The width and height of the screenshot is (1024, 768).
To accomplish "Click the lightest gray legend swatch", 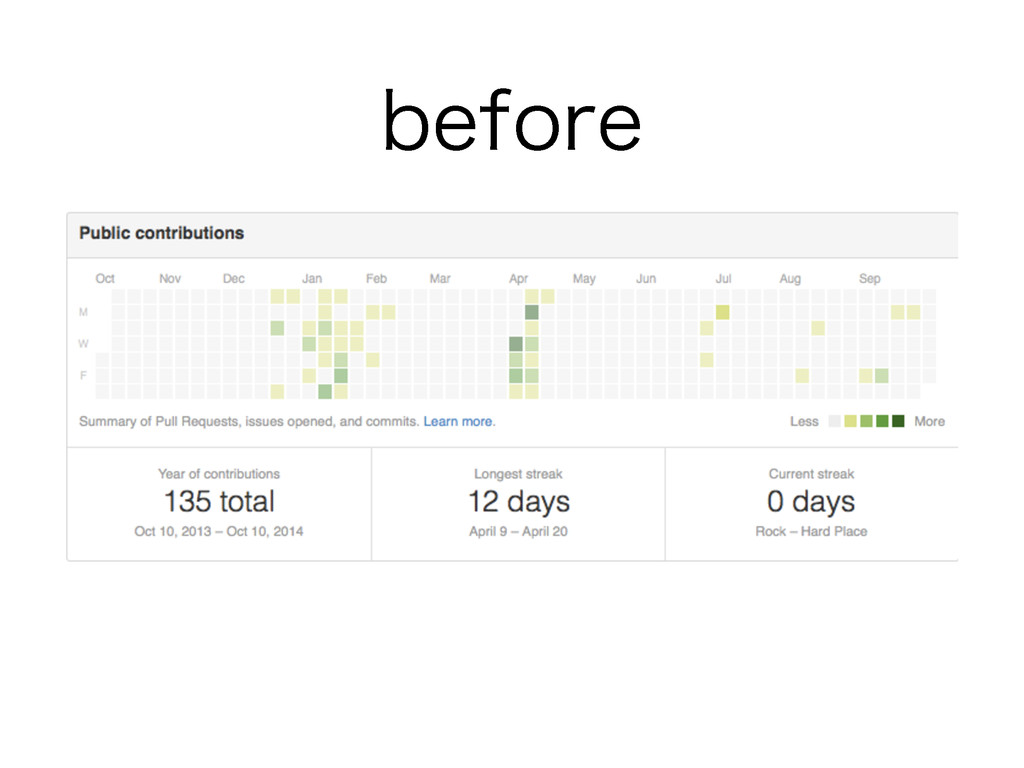I will pos(835,421).
